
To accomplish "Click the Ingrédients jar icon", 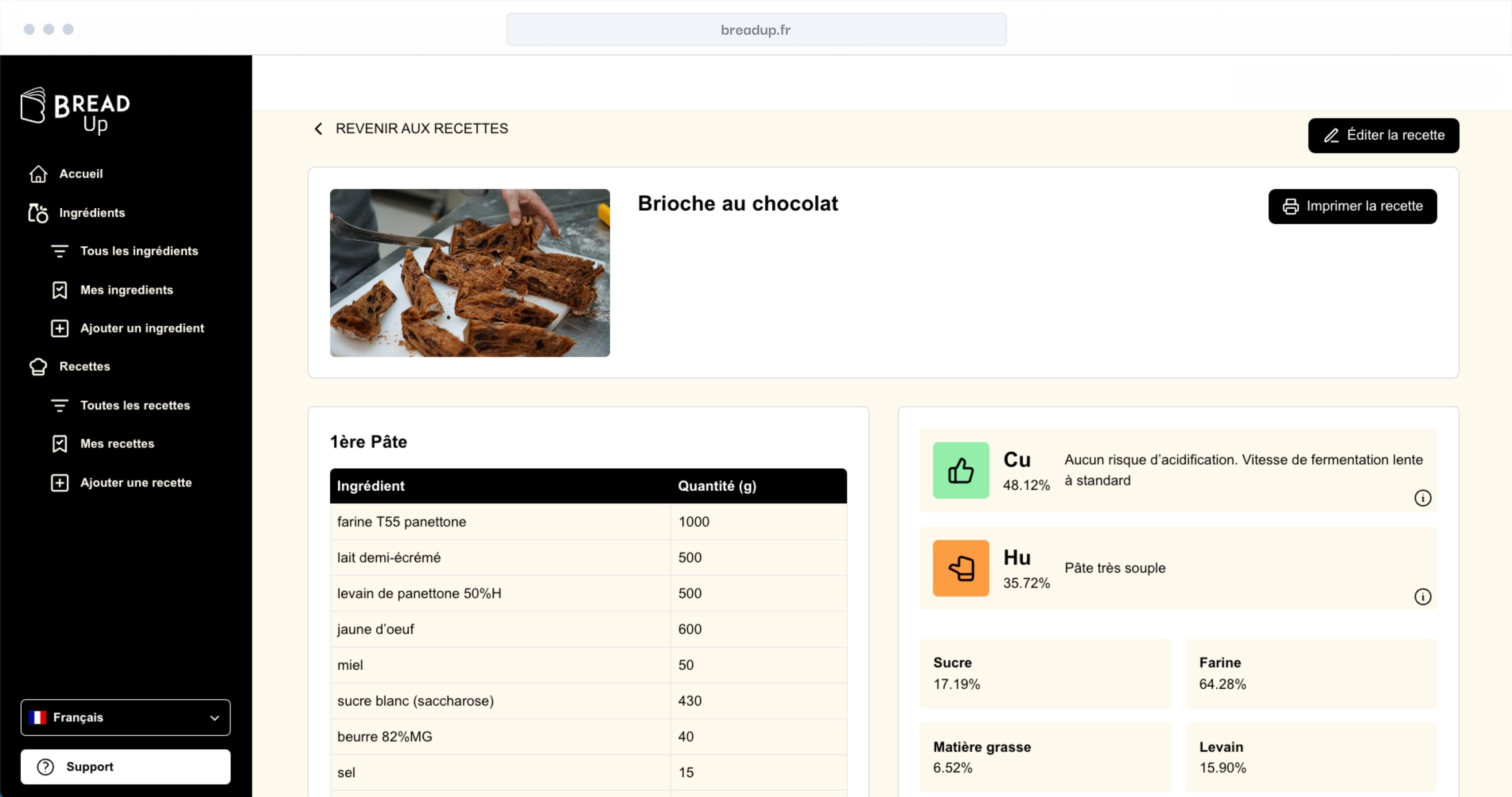I will coord(38,213).
